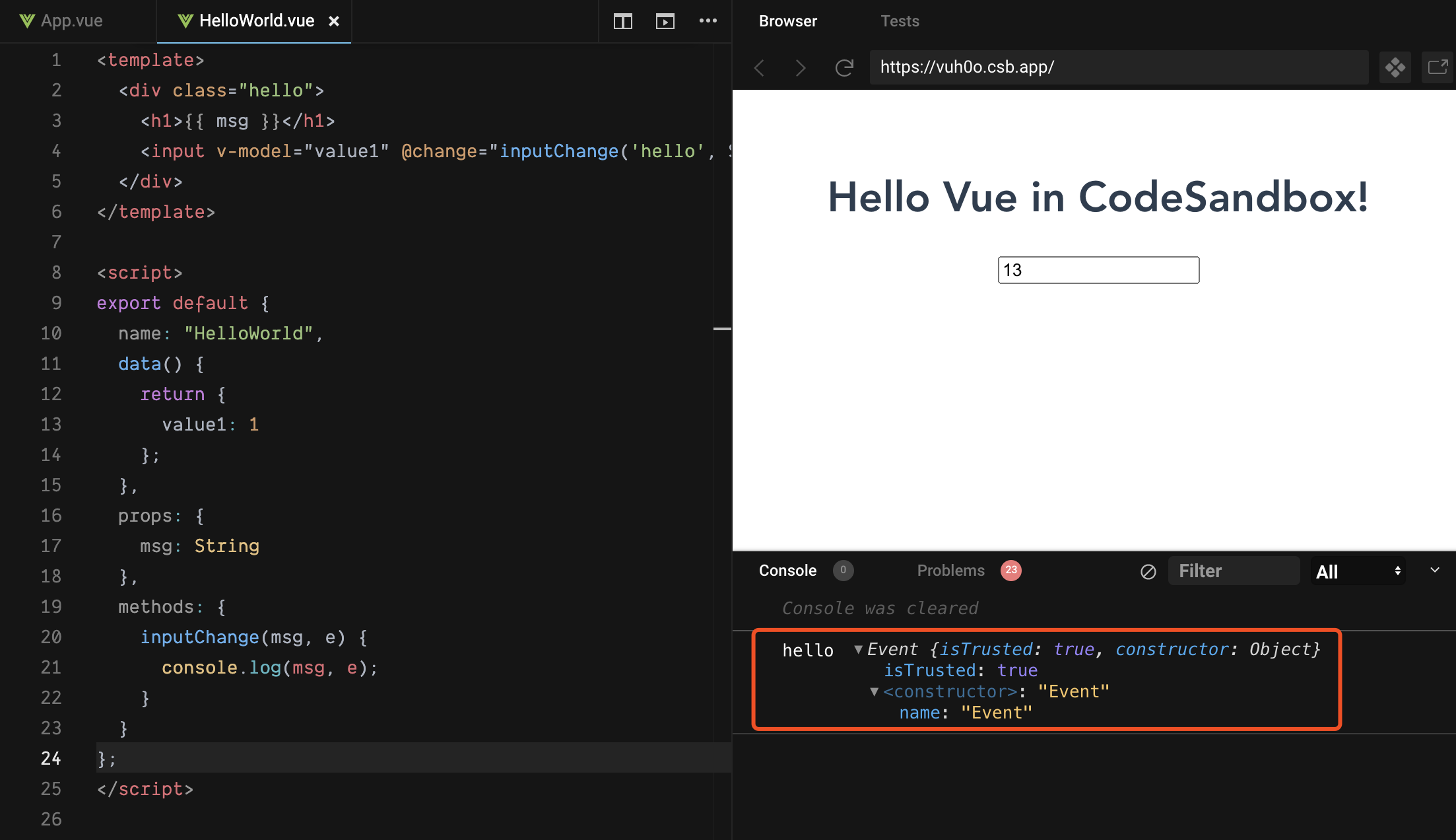Click the '<div class="hello">' code line
1456x840 pixels.
(x=221, y=90)
